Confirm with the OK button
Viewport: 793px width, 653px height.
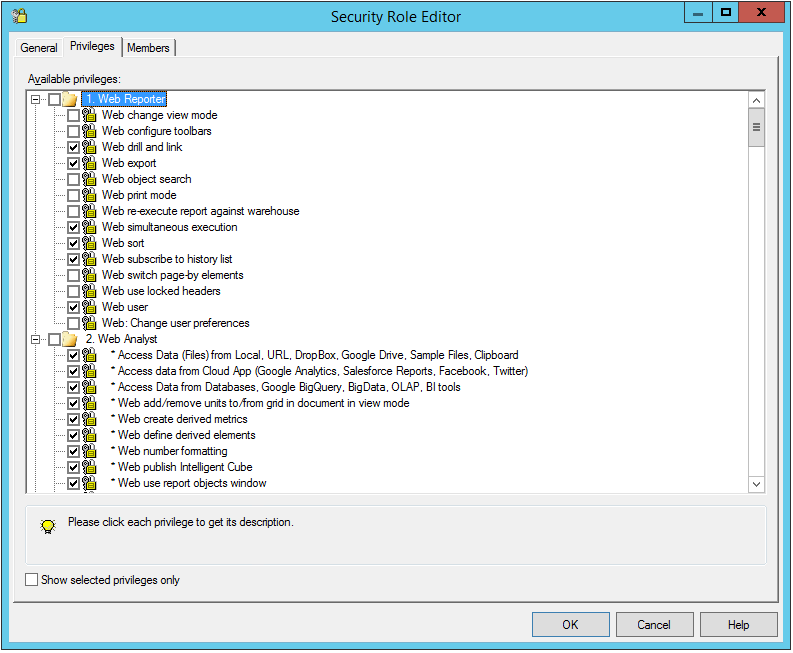[x=570, y=625]
